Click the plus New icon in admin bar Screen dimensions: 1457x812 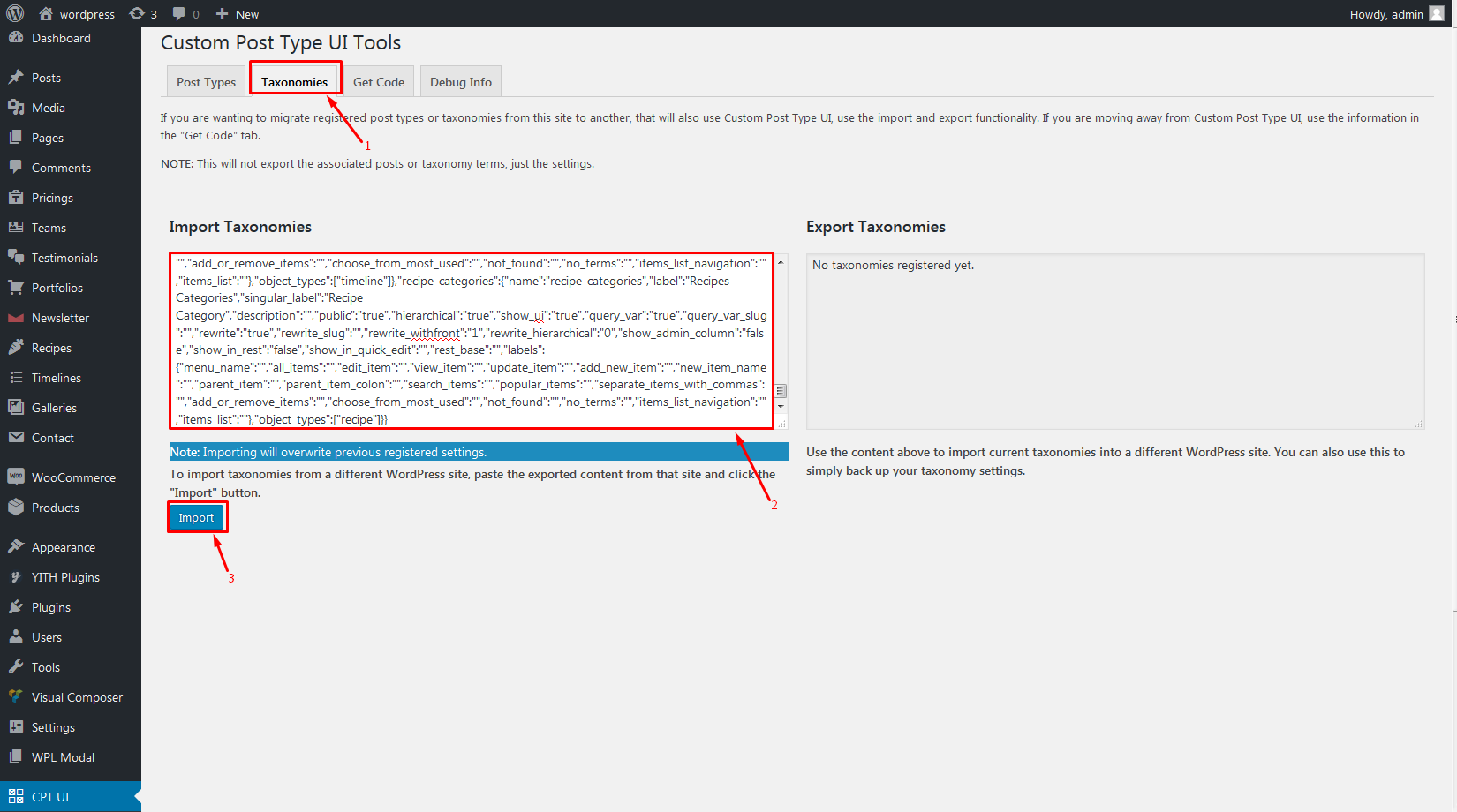(x=222, y=13)
